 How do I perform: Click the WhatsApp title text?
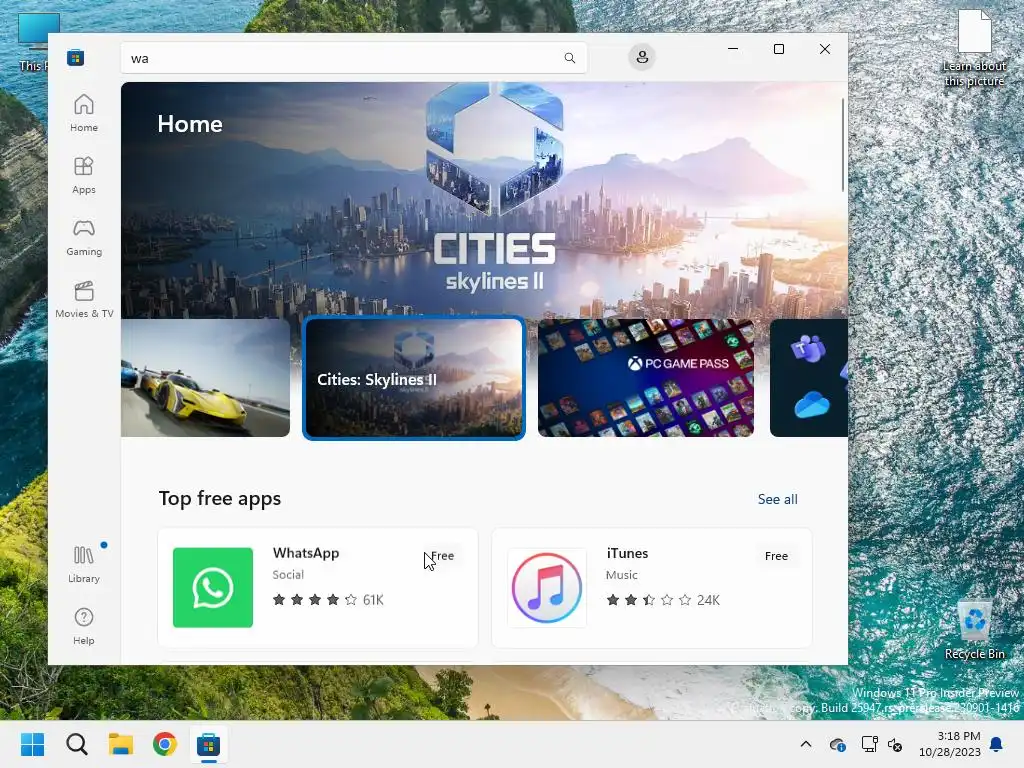[x=306, y=553]
